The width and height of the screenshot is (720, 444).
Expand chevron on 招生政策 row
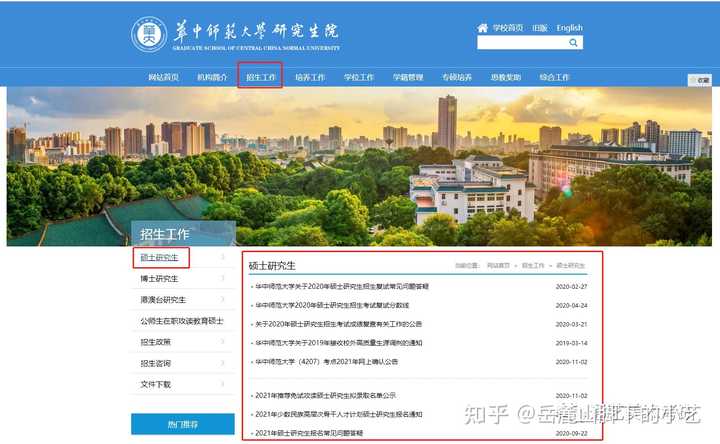click(223, 342)
